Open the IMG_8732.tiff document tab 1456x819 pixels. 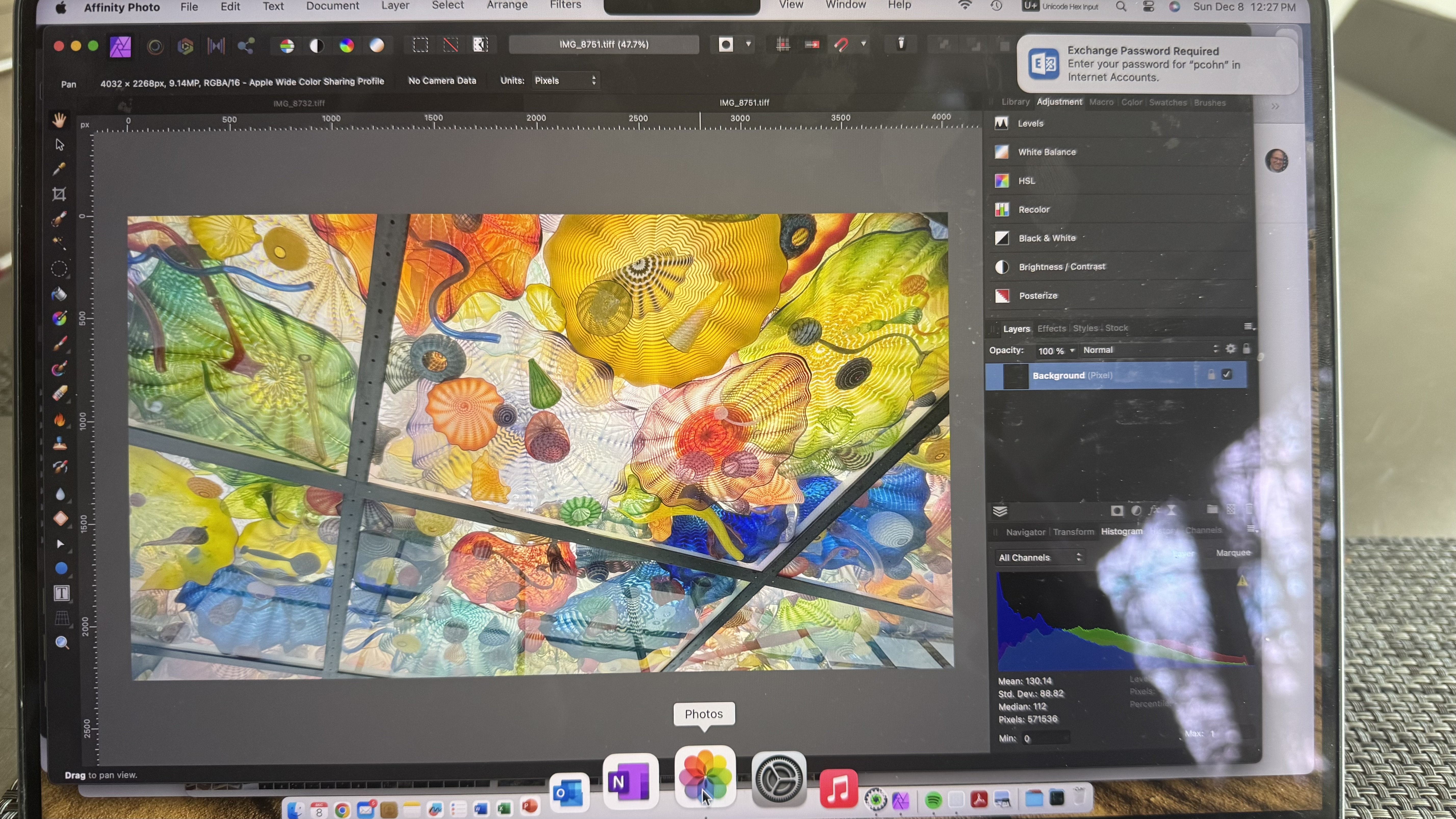tap(299, 103)
